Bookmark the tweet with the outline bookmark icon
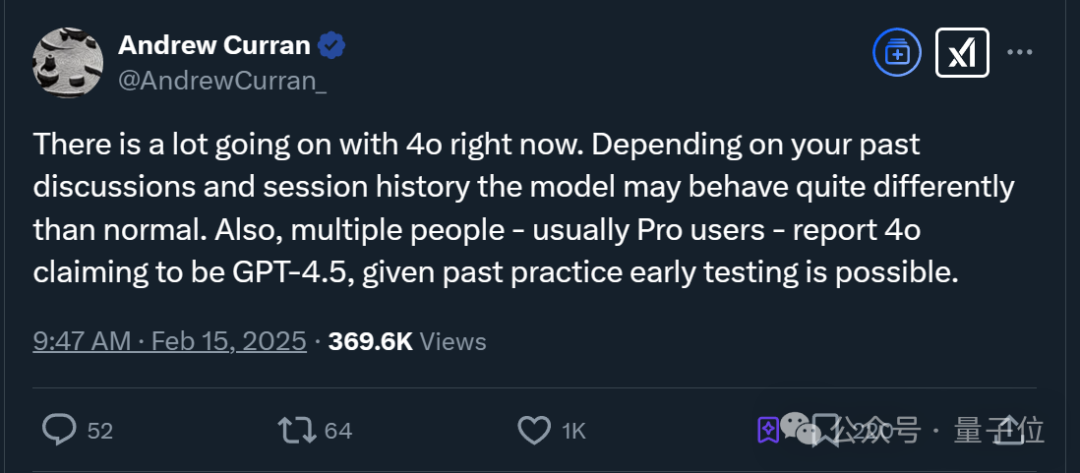The width and height of the screenshot is (1080, 473). click(x=825, y=430)
